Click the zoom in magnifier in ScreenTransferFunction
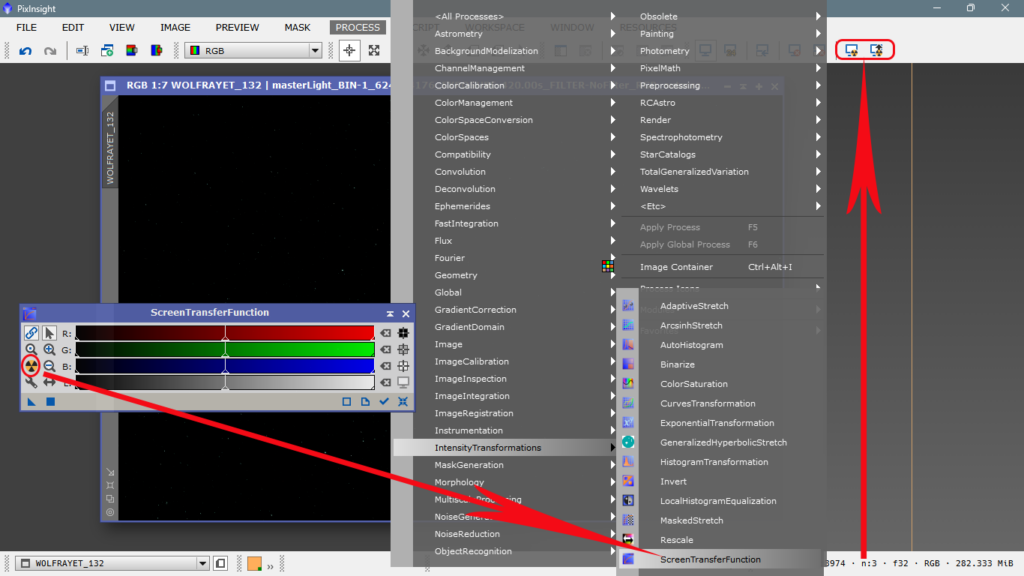 coord(49,349)
